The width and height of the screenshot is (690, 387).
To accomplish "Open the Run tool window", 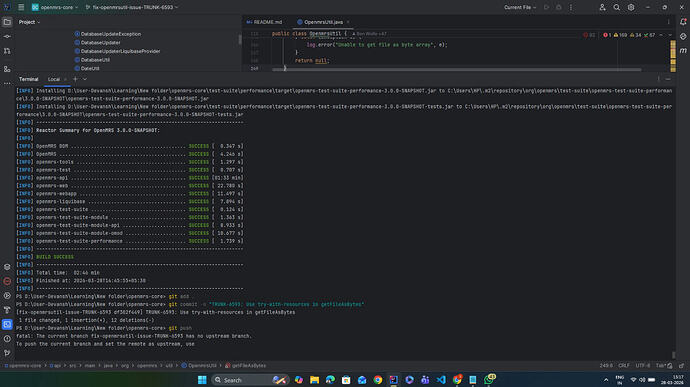I will (7, 295).
